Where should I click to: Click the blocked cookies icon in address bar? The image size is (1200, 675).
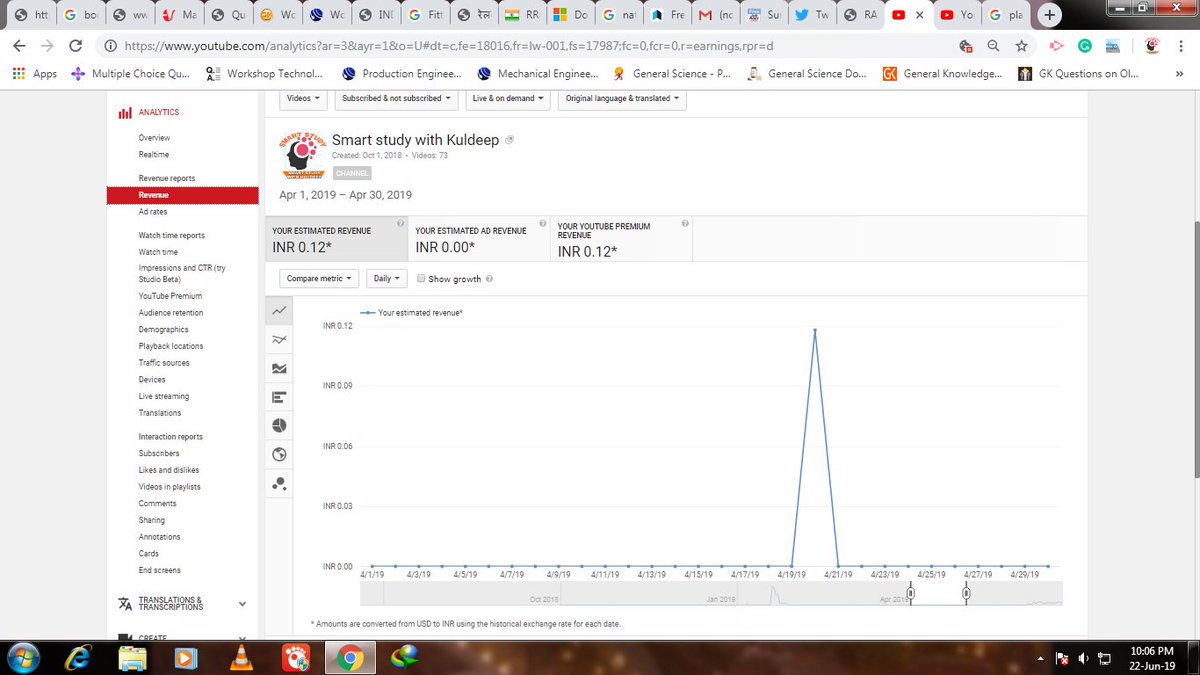coord(965,46)
